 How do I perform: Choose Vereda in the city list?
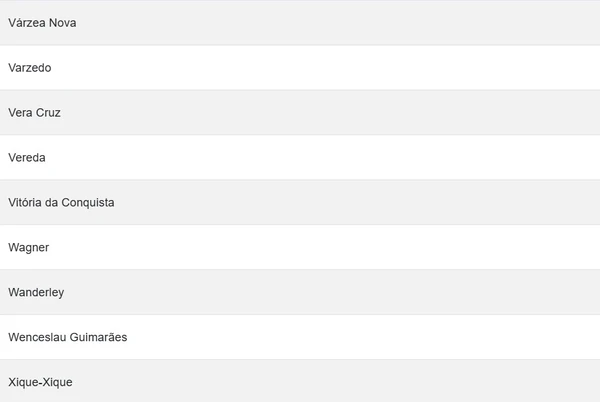27,157
